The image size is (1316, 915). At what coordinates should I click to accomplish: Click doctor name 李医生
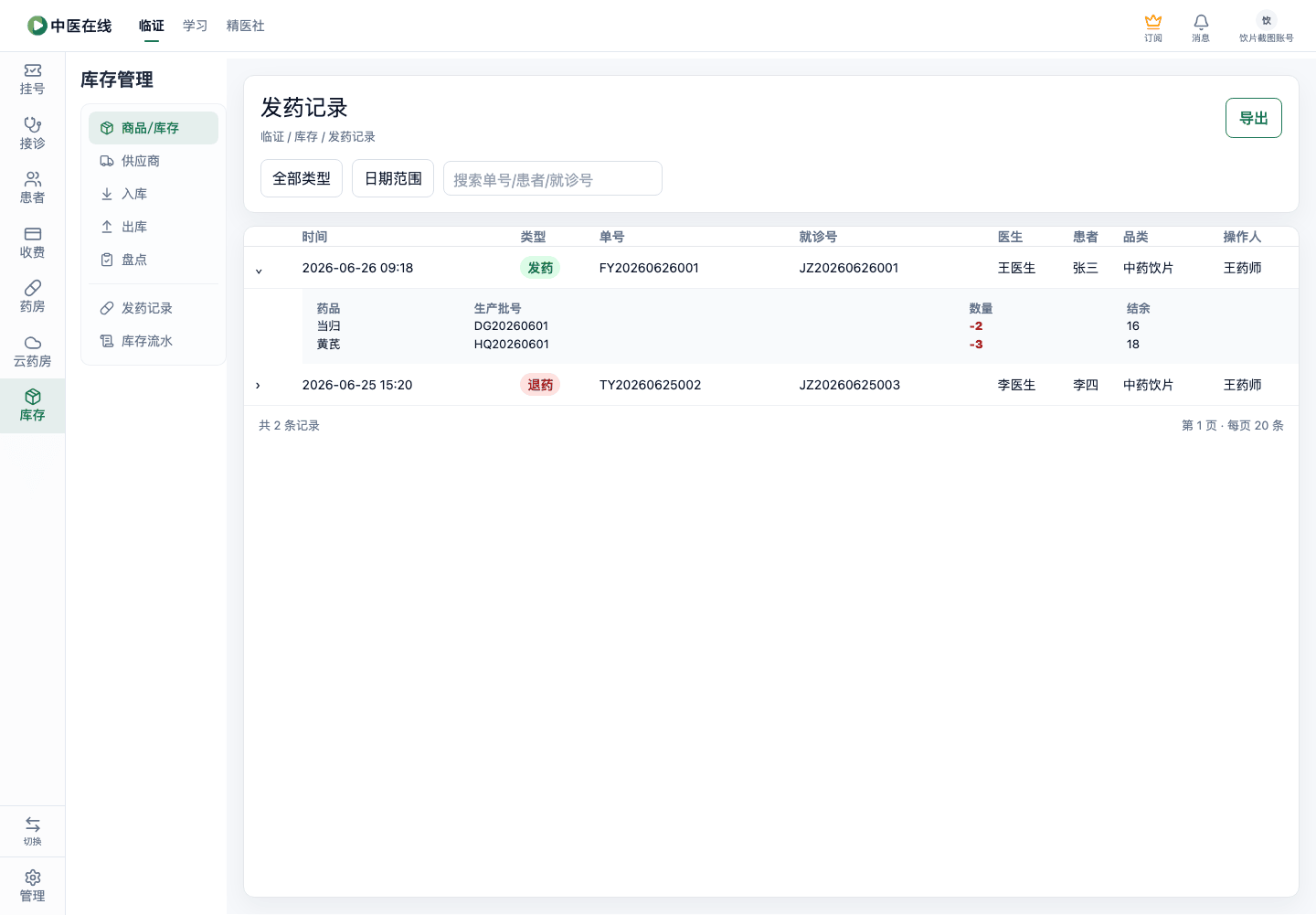(1017, 385)
